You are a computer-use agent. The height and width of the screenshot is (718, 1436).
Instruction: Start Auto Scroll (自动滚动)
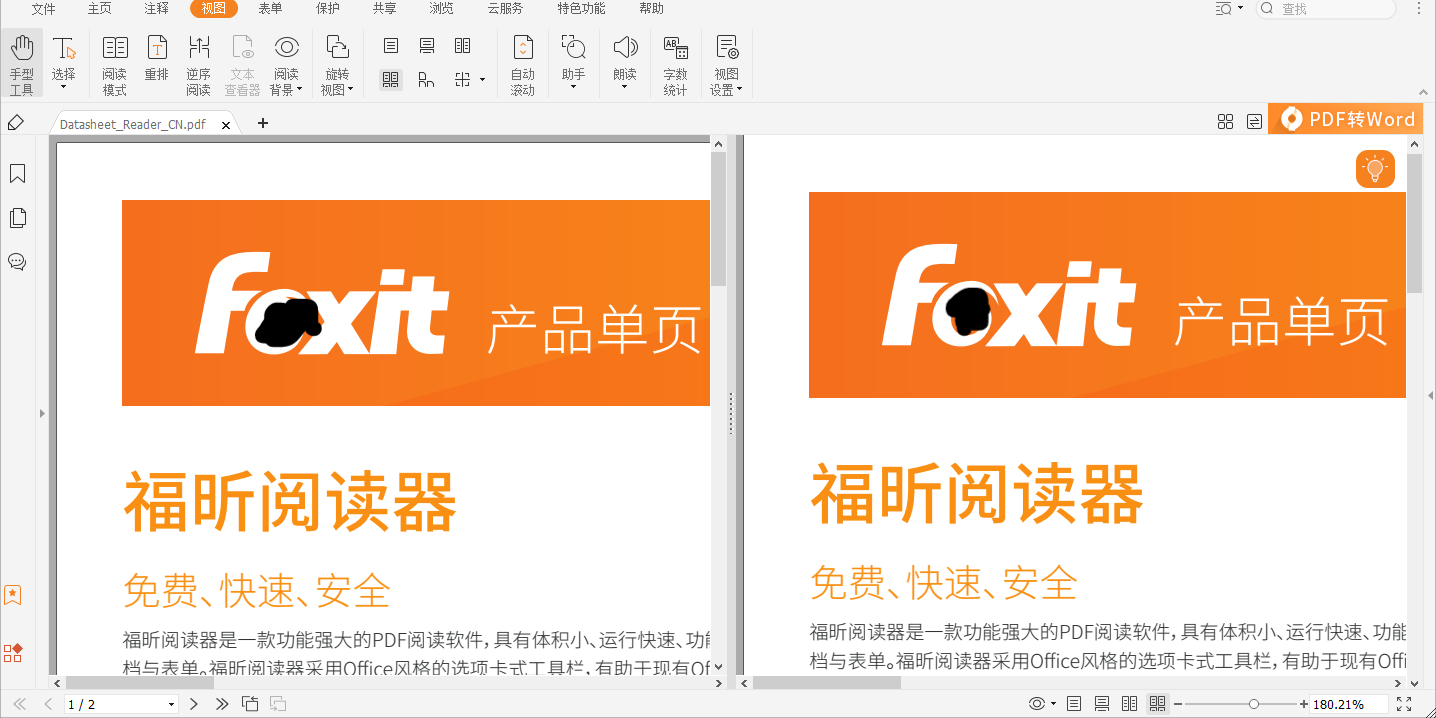(x=523, y=64)
